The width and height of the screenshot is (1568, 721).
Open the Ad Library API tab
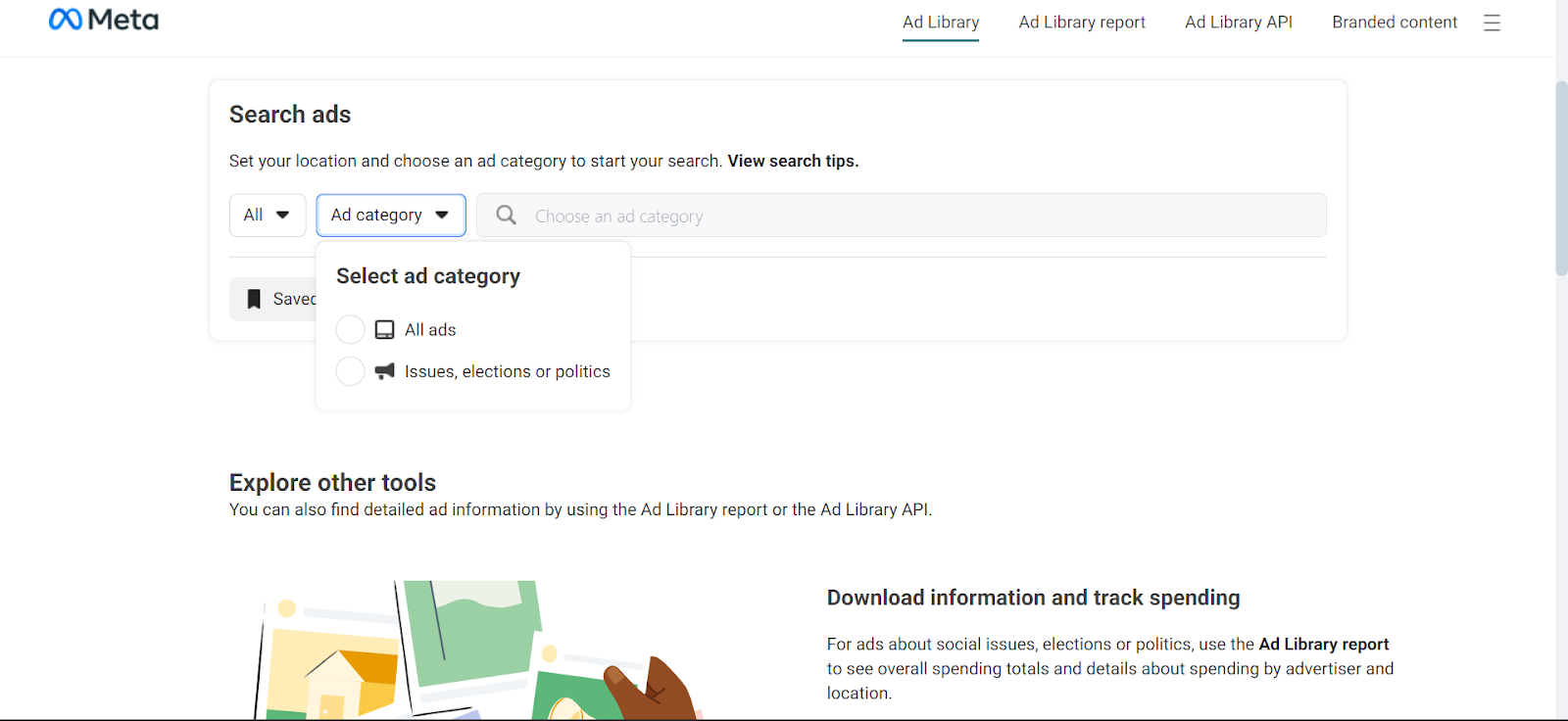[1238, 23]
